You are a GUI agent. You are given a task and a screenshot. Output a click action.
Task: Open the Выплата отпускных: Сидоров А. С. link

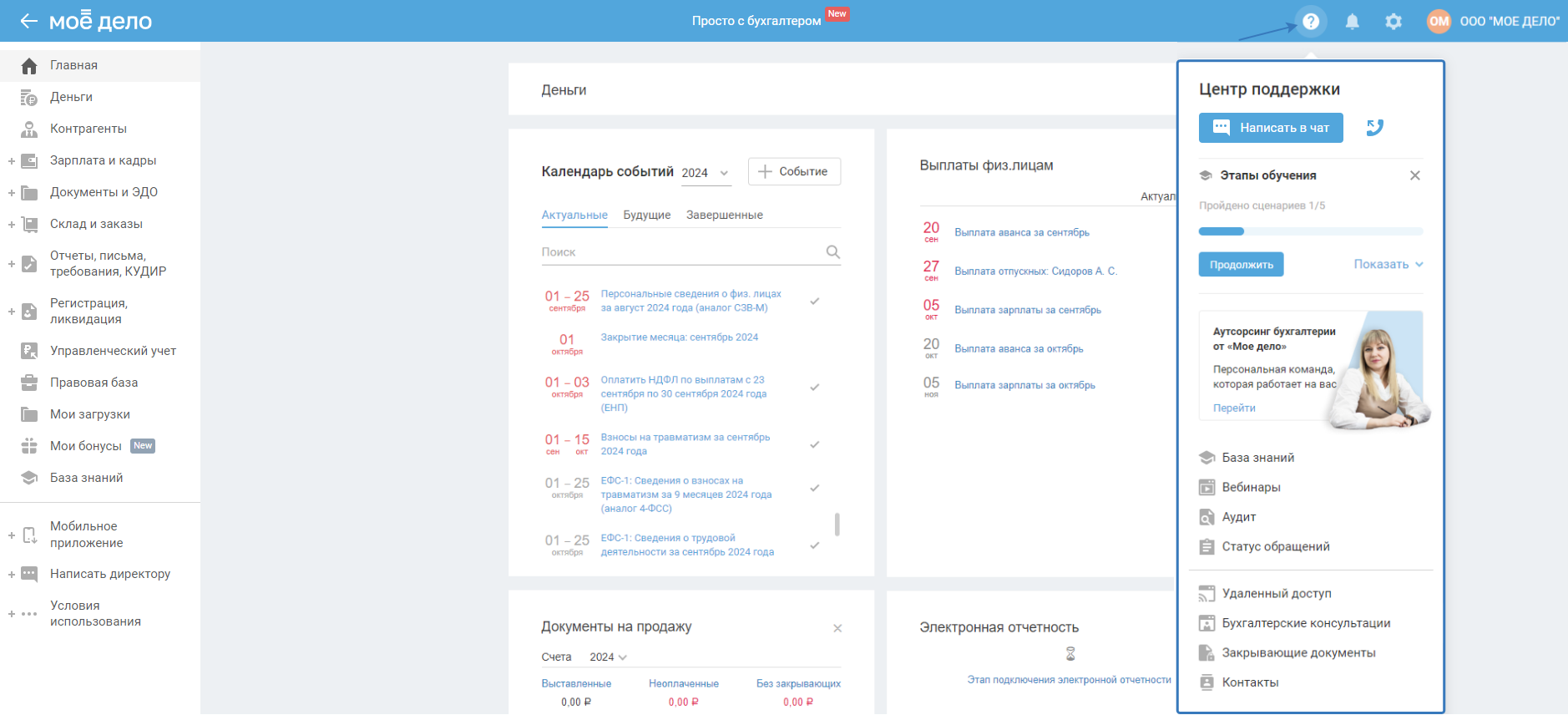click(1035, 271)
